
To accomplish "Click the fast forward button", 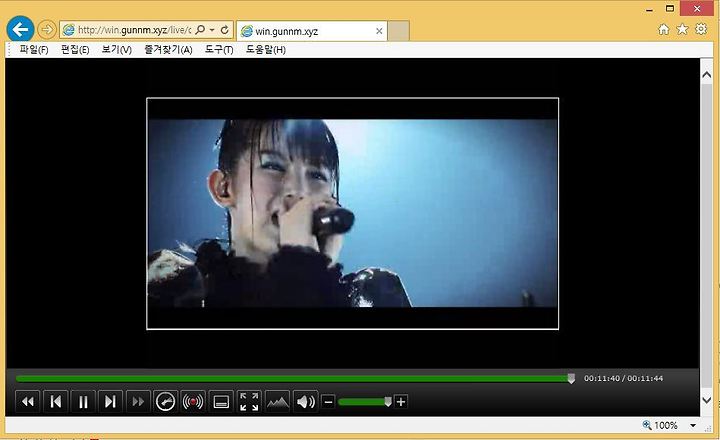I will click(x=138, y=402).
